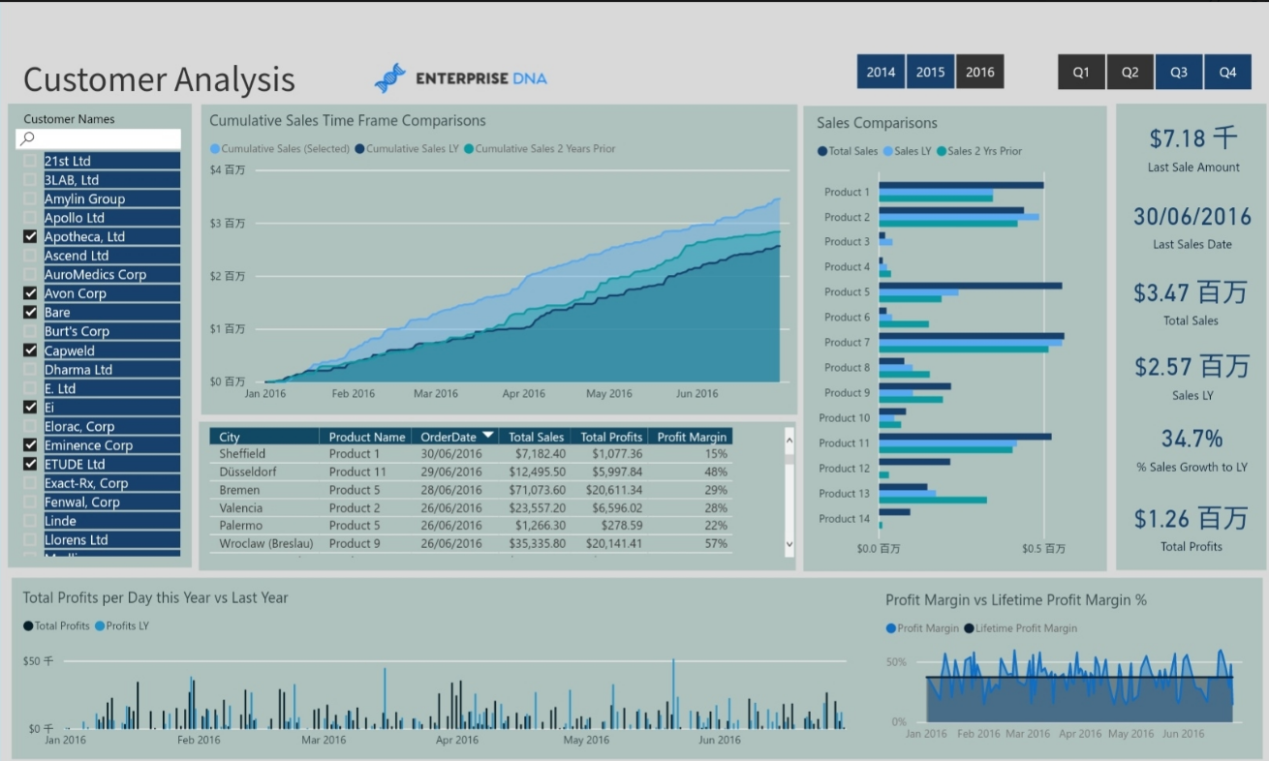Sort the table by the Total Profits header
This screenshot has height=761, width=1269.
611,437
